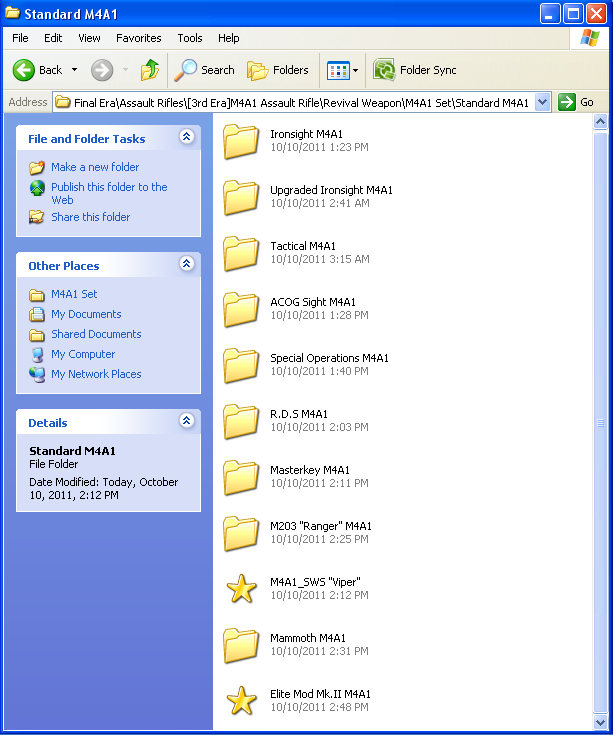The height and width of the screenshot is (735, 613).
Task: Select the R.D.S M4A1 folder icon
Action: click(241, 421)
